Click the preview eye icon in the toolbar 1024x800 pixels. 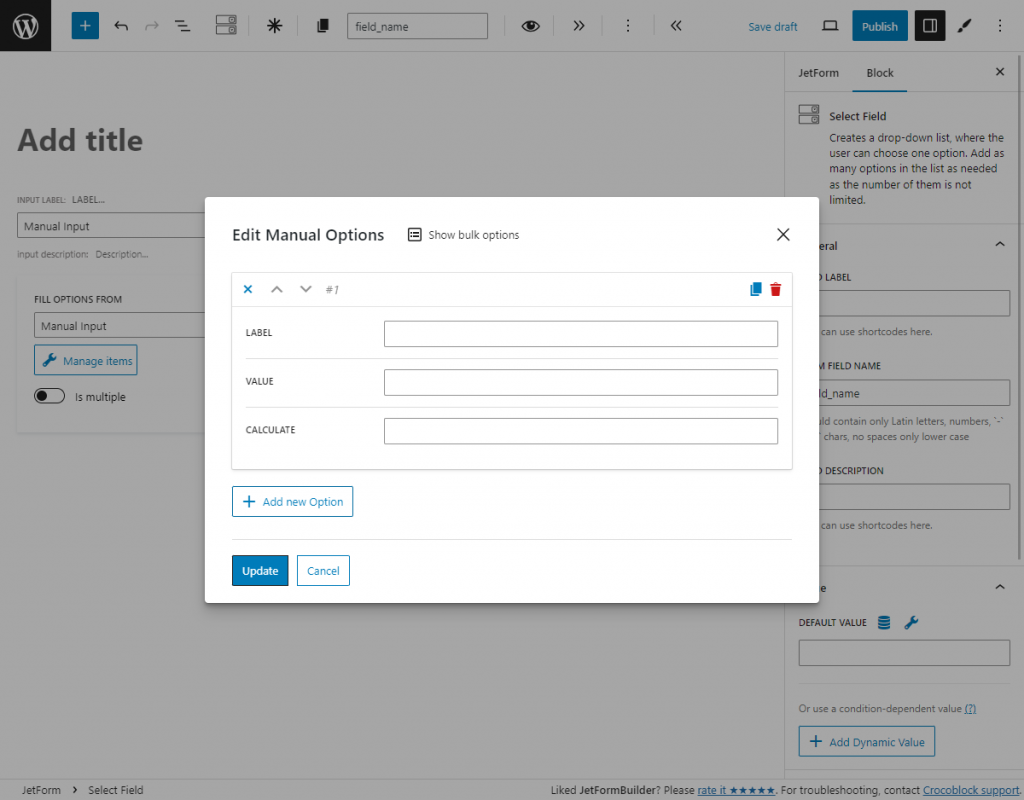[530, 25]
